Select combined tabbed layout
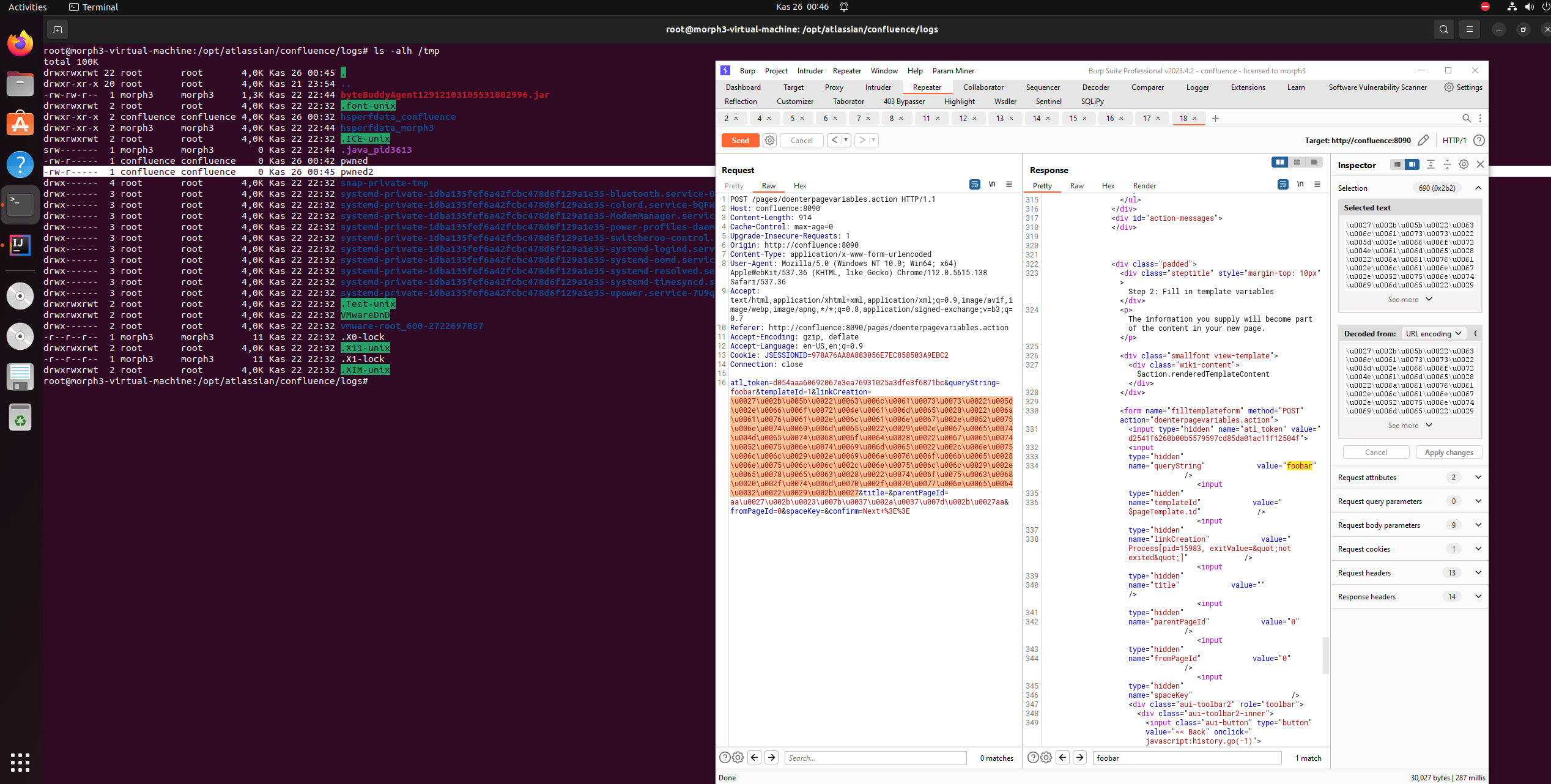This screenshot has width=1551, height=784. [1314, 162]
